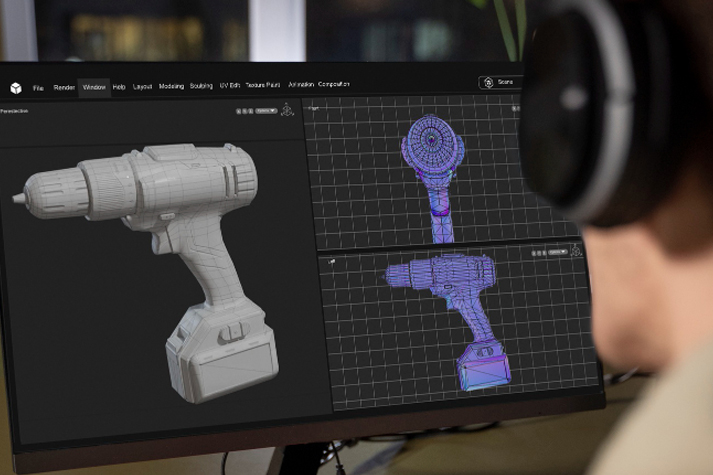Viewport: 713px width, 475px height.
Task: Switch to the Modeling workspace tab
Action: (171, 86)
